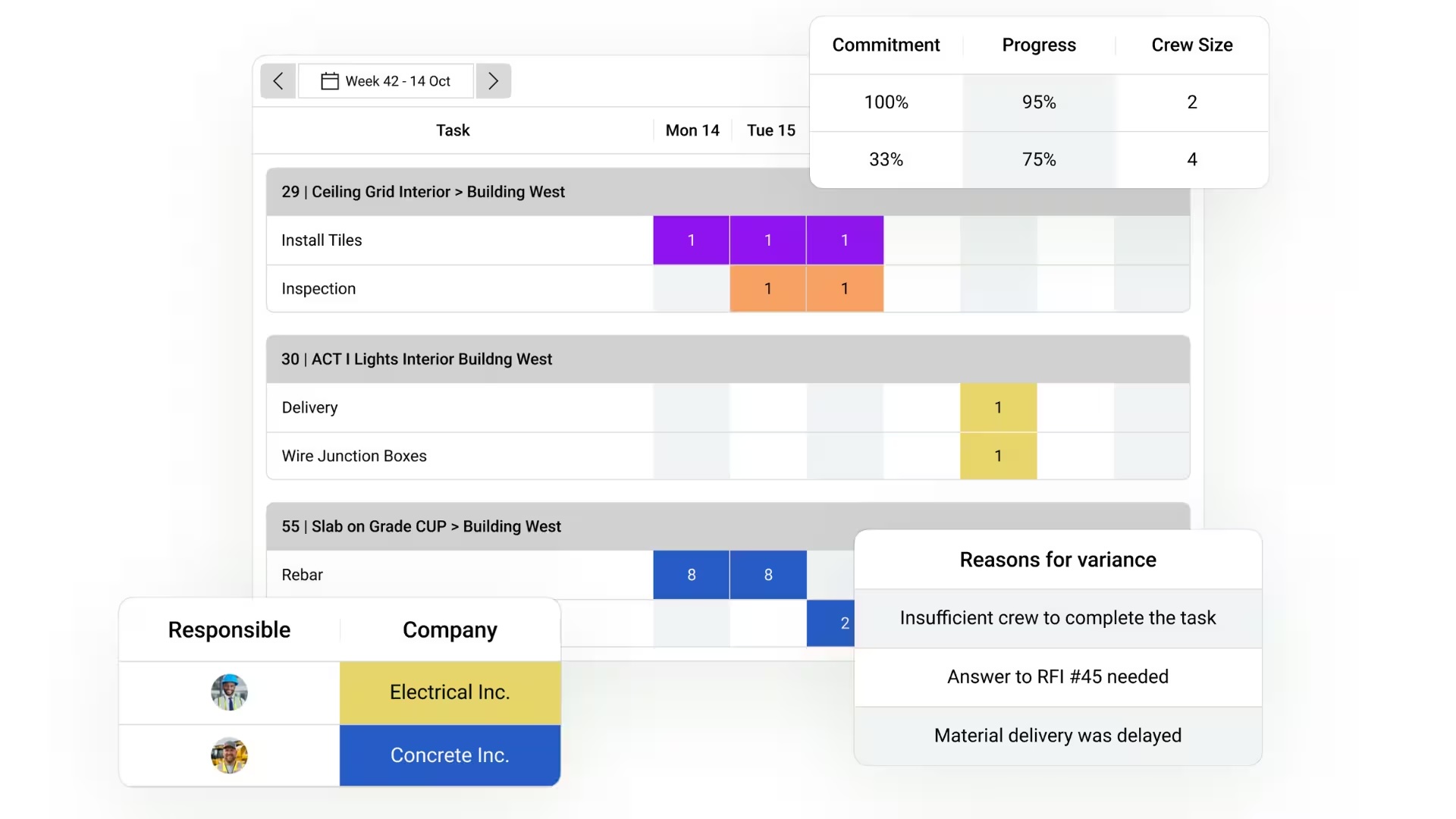Open the Week 42 calendar date picker
Viewport: 1456px width, 819px height.
coord(386,81)
